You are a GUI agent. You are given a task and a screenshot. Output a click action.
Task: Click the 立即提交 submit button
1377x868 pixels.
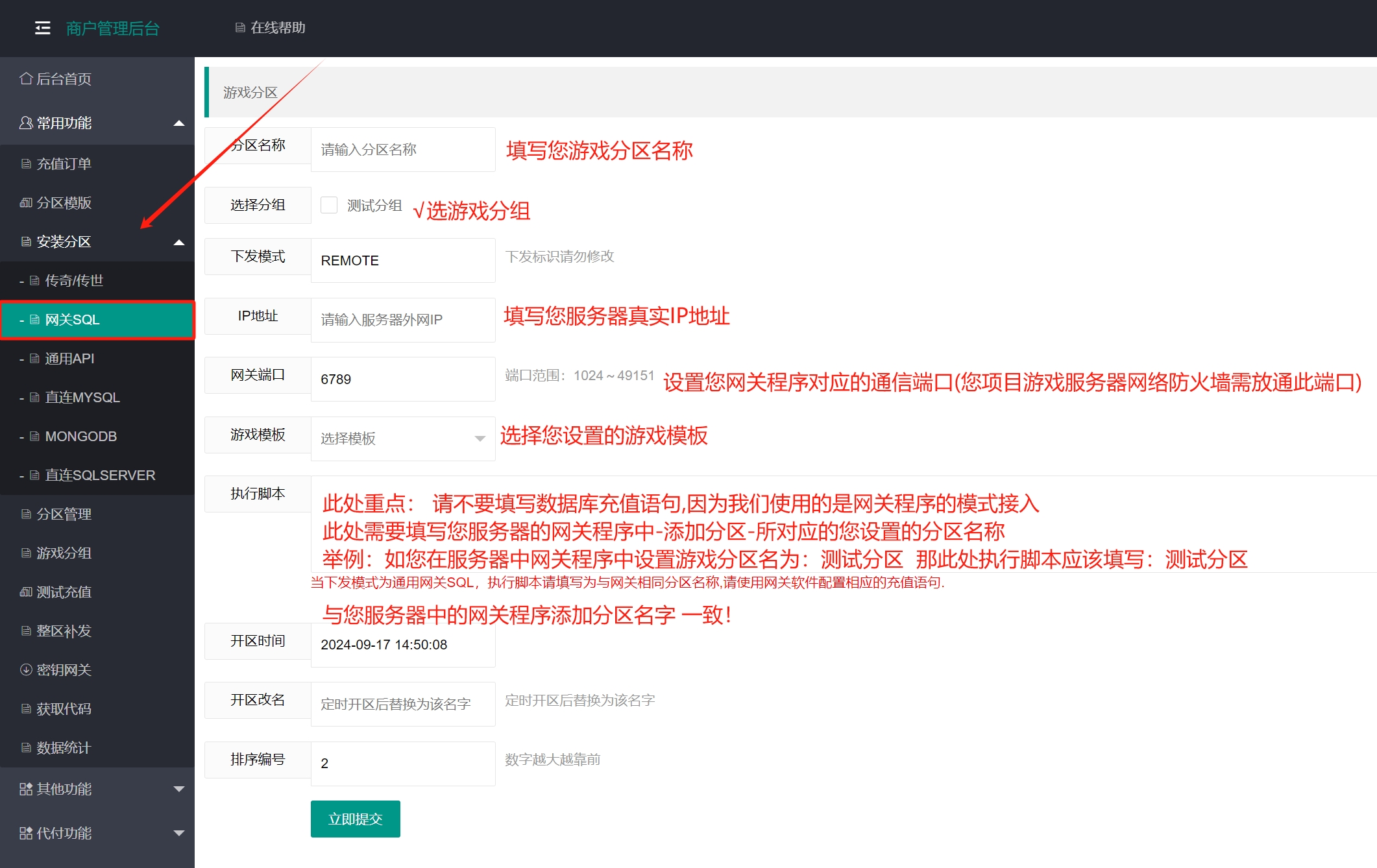pyautogui.click(x=355, y=819)
